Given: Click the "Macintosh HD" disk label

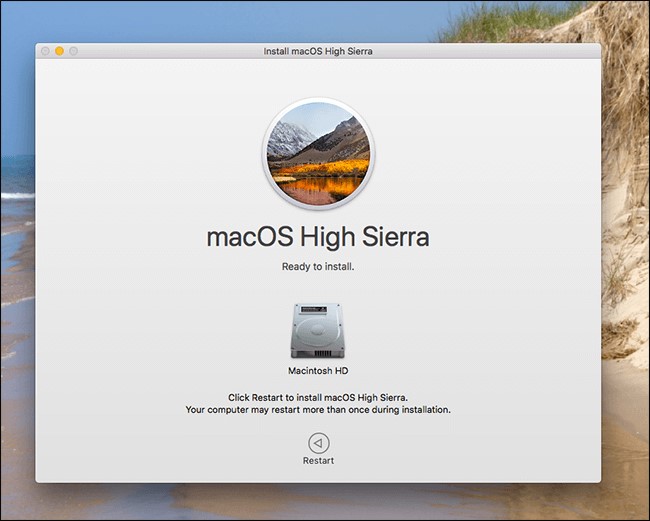Looking at the screenshot, I should (x=318, y=371).
